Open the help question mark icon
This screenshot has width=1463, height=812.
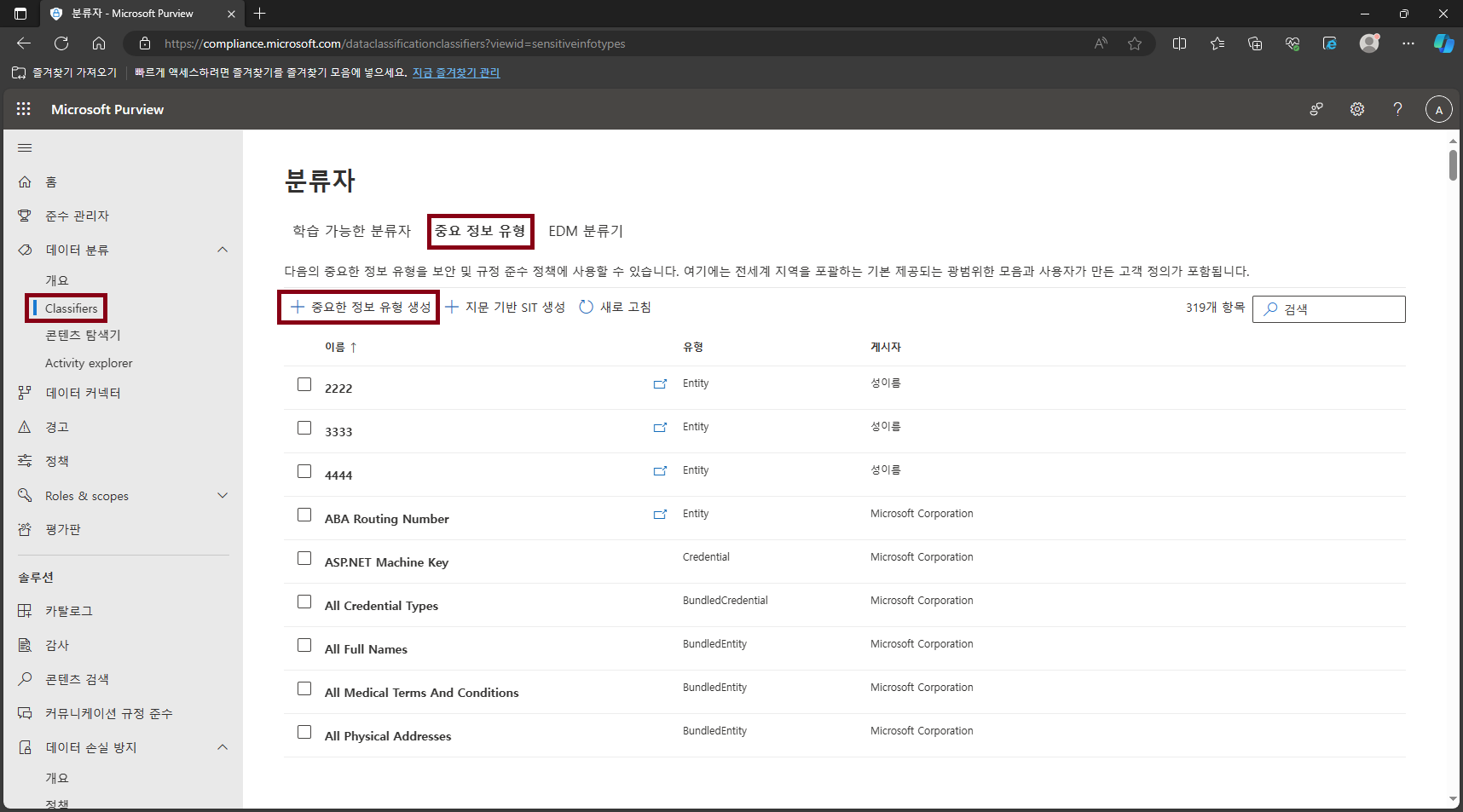[x=1397, y=109]
